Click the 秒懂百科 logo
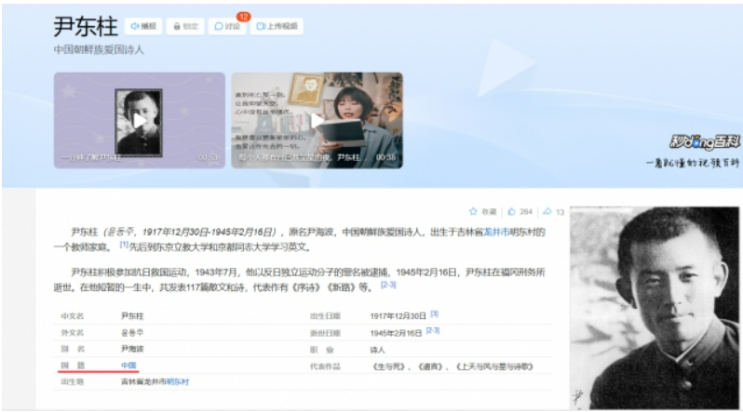Viewport: 743px width, 412px height. [x=705, y=141]
